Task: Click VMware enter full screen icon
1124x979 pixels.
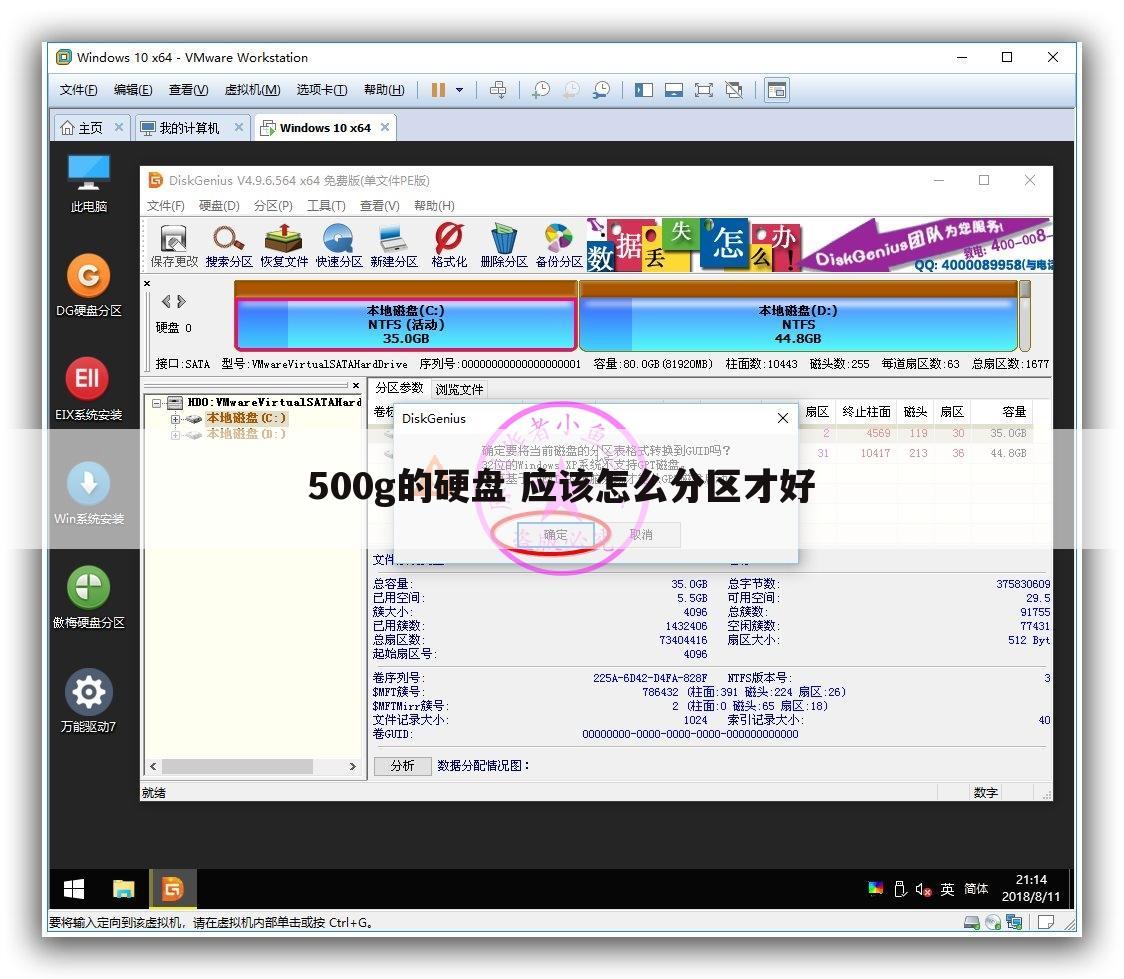Action: (704, 90)
